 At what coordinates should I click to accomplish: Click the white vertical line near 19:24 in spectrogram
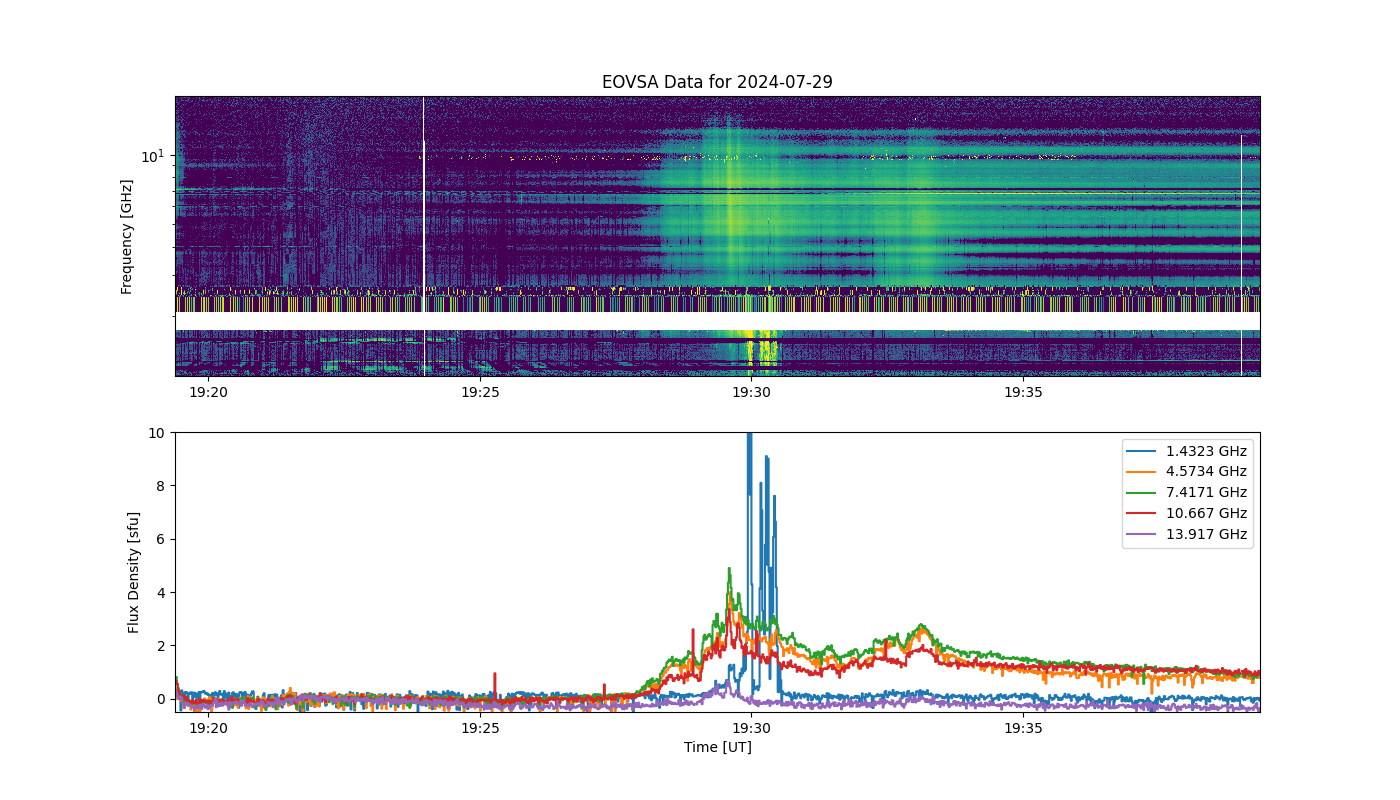tap(423, 236)
